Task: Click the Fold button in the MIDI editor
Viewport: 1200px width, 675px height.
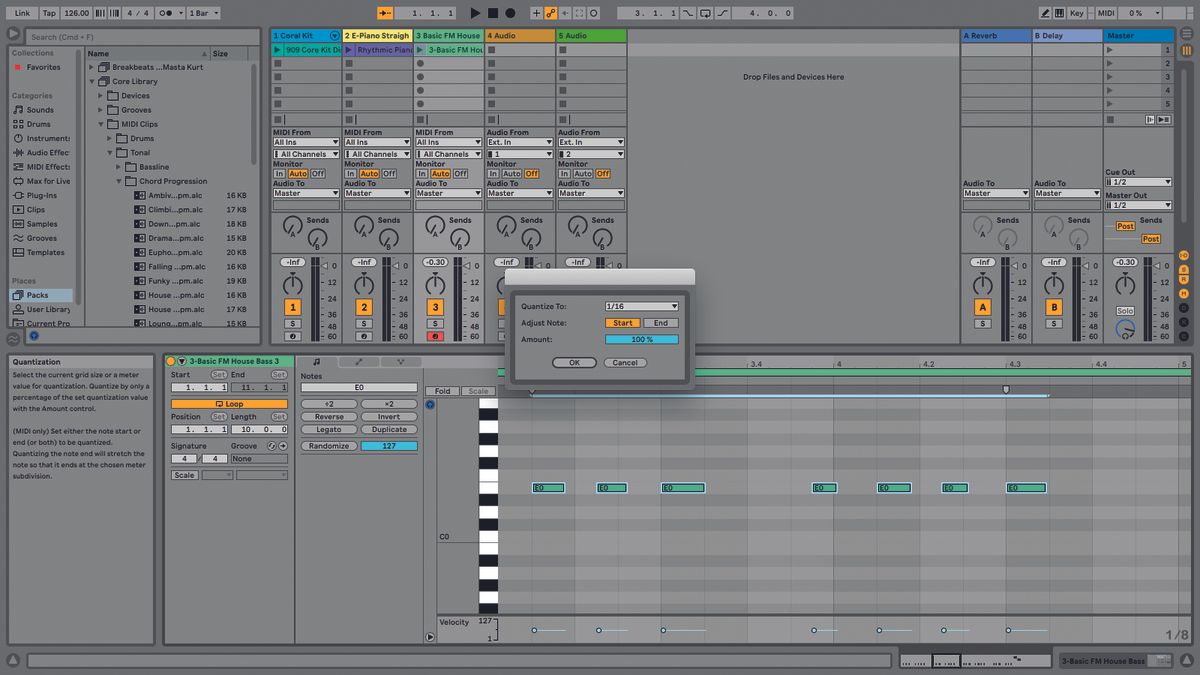Action: pos(443,391)
